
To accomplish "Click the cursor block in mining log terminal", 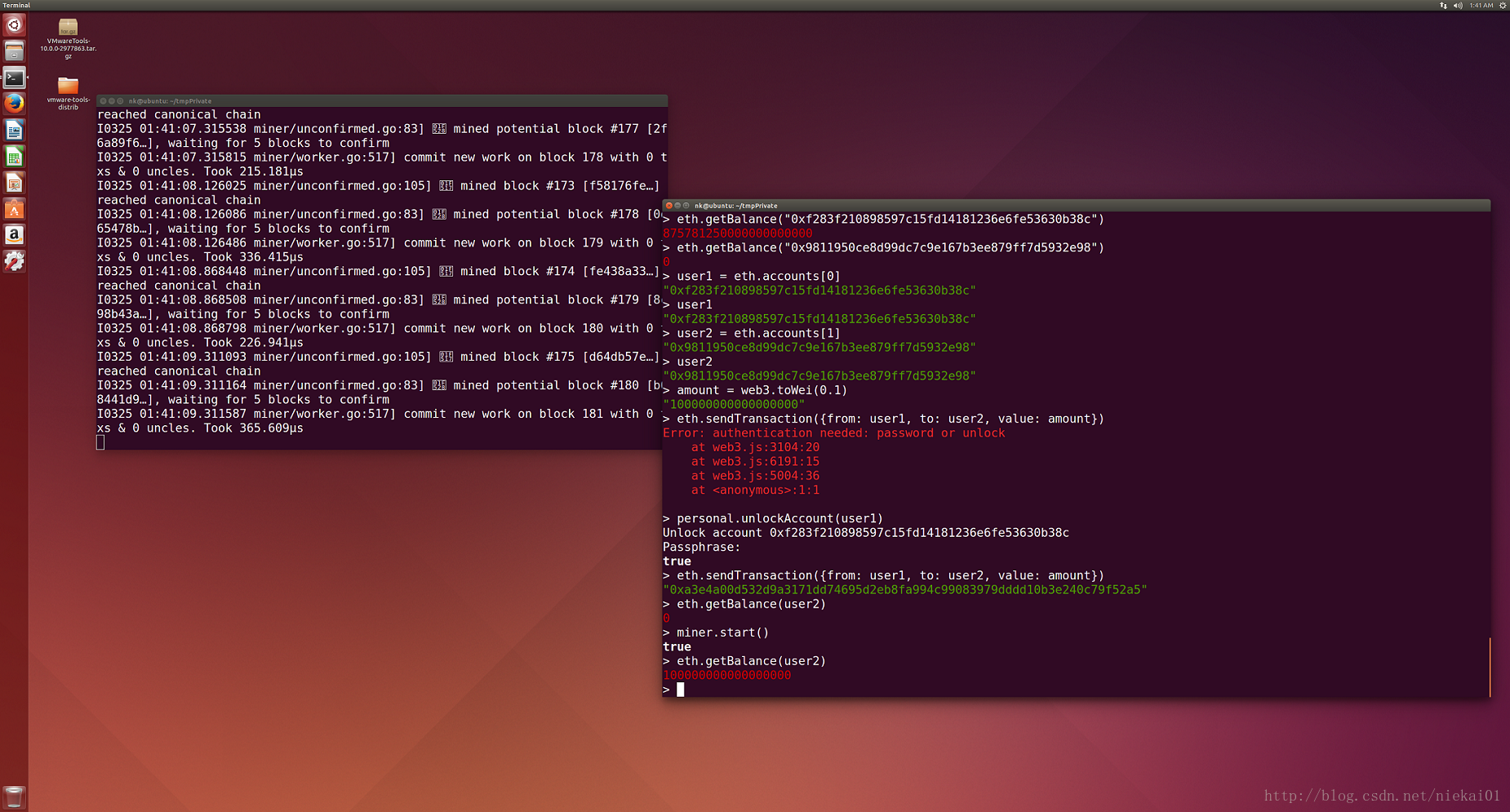I will (100, 442).
